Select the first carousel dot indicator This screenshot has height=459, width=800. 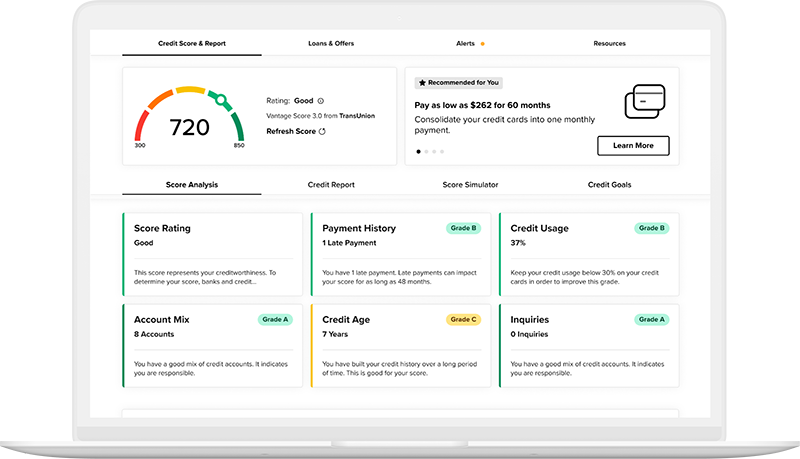coord(418,152)
